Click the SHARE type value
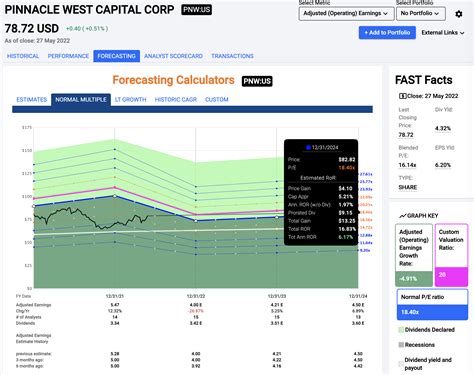 click(408, 187)
